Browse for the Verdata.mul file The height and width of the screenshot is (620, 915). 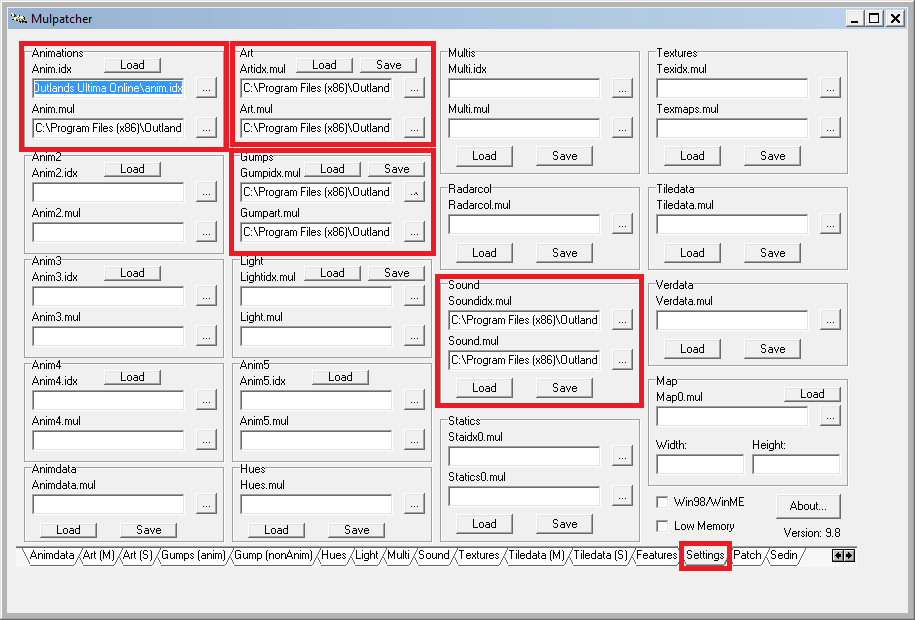[830, 320]
